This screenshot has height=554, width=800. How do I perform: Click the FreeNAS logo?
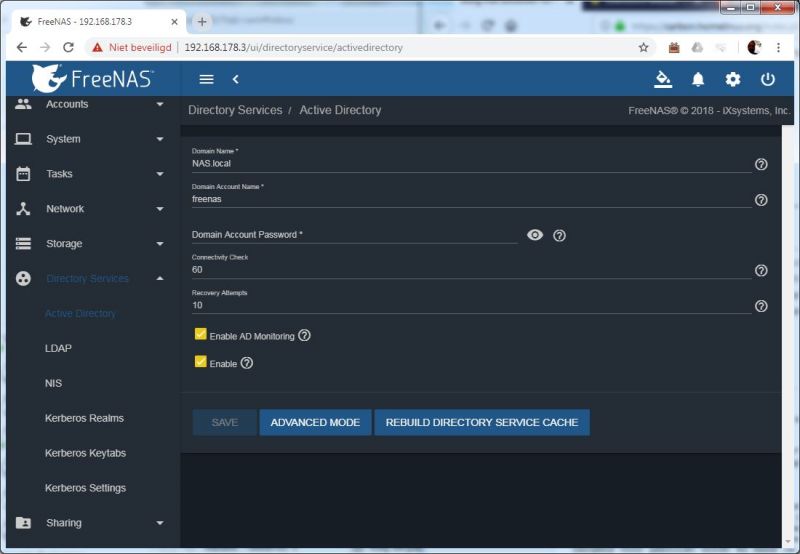click(92, 79)
